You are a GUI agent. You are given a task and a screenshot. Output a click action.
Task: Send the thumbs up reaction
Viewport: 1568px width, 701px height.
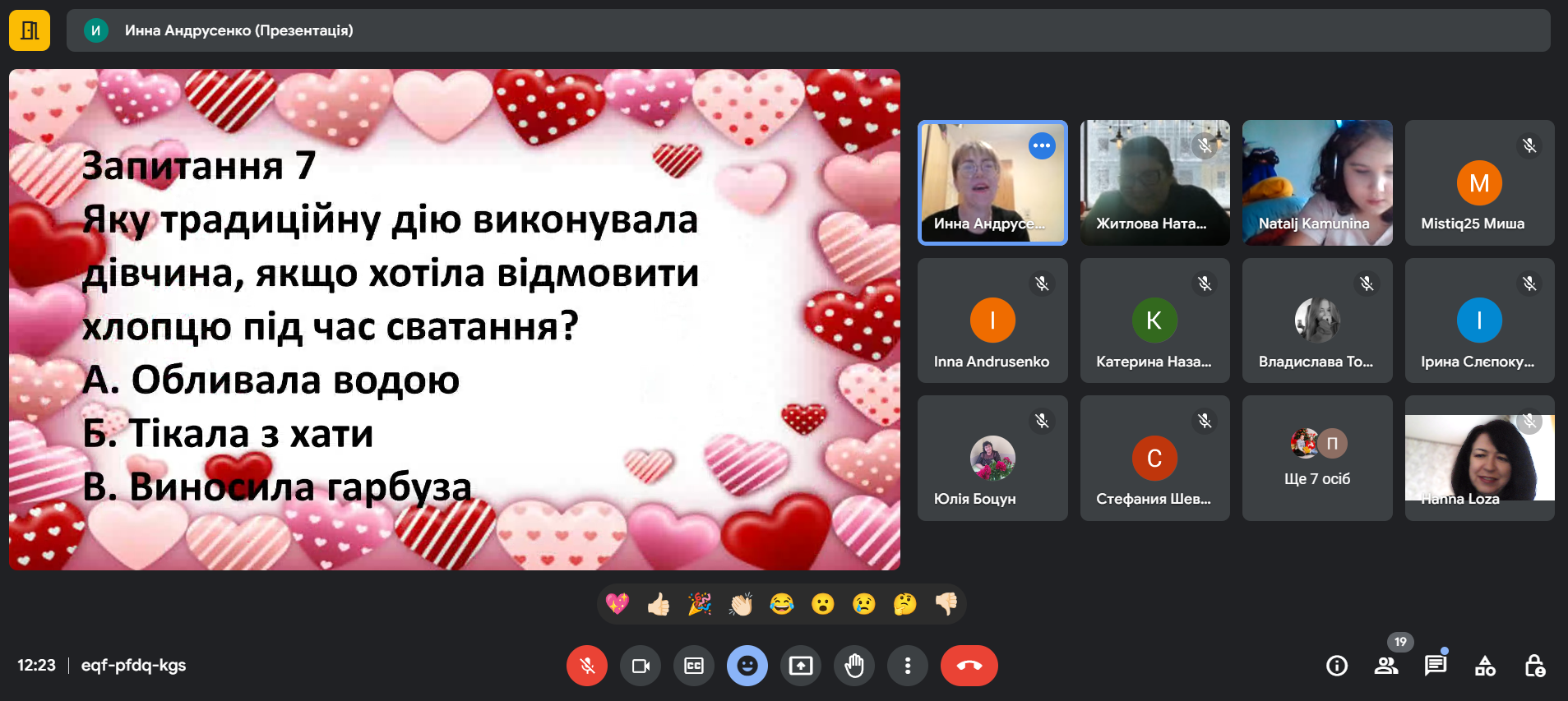pyautogui.click(x=659, y=605)
